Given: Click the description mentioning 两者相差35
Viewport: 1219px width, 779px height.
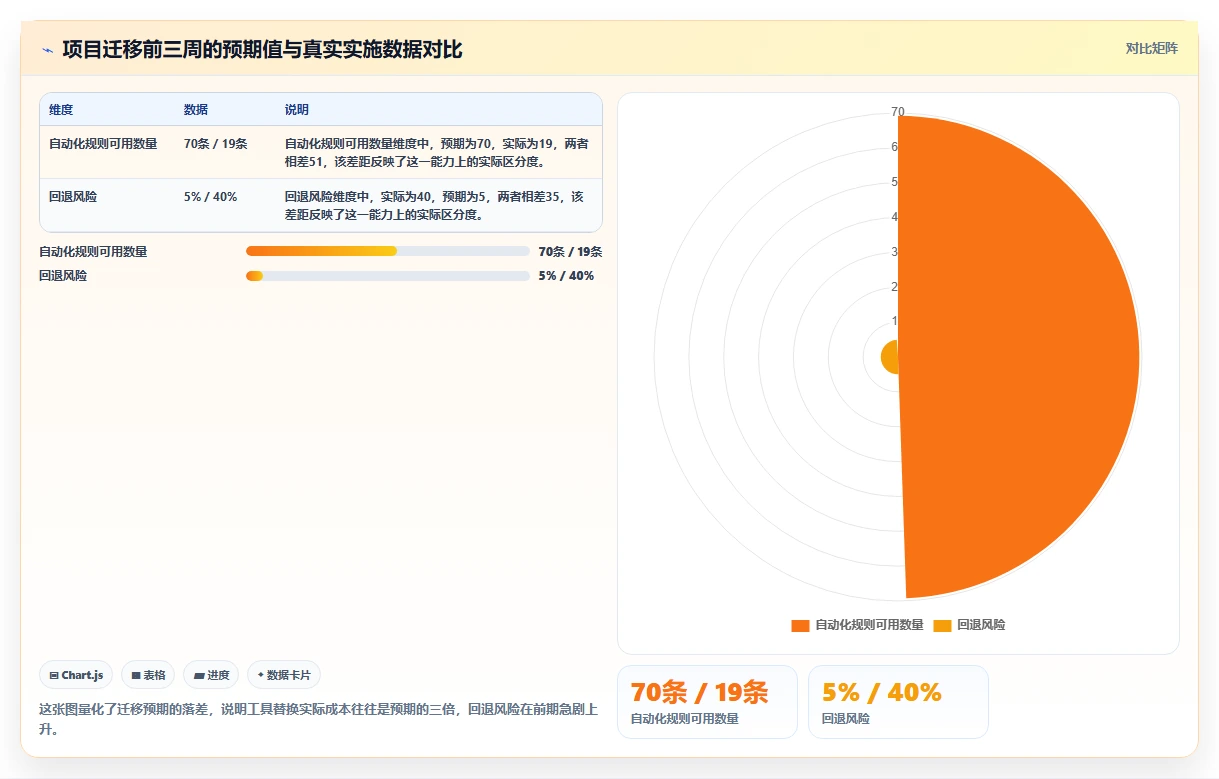Looking at the screenshot, I should point(434,206).
